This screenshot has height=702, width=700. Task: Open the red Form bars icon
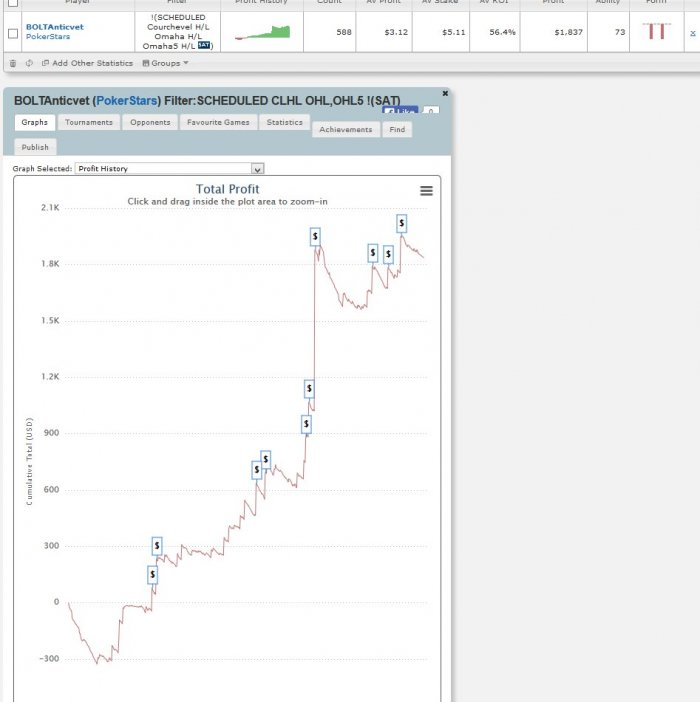(x=657, y=31)
